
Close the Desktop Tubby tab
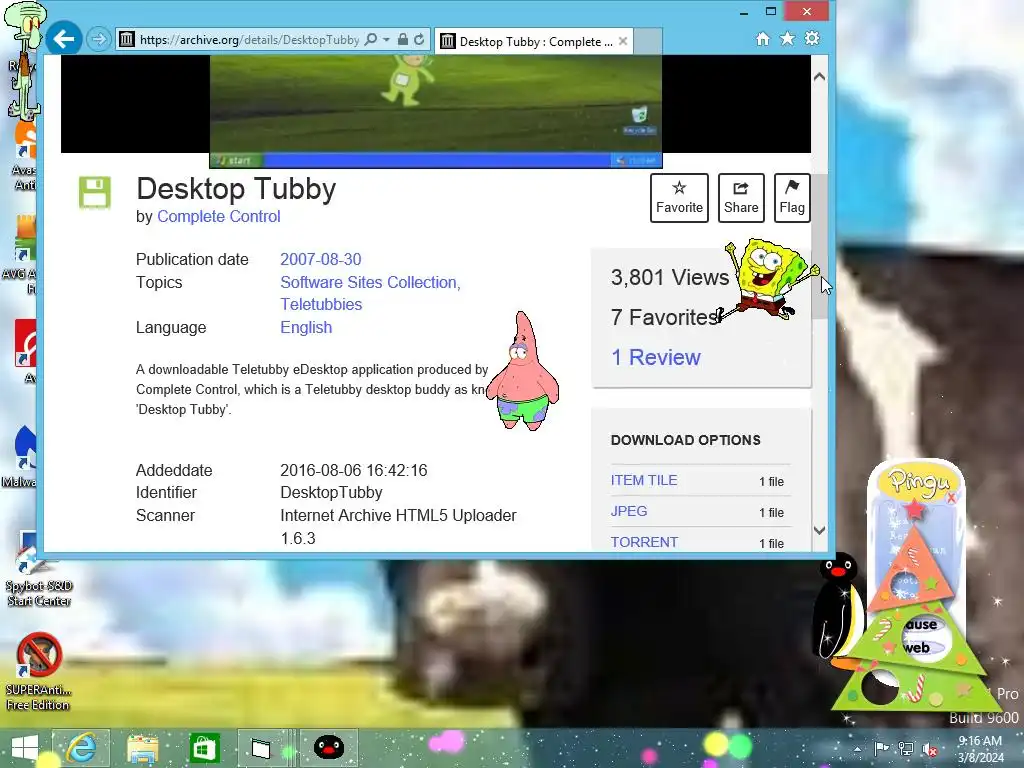click(623, 41)
